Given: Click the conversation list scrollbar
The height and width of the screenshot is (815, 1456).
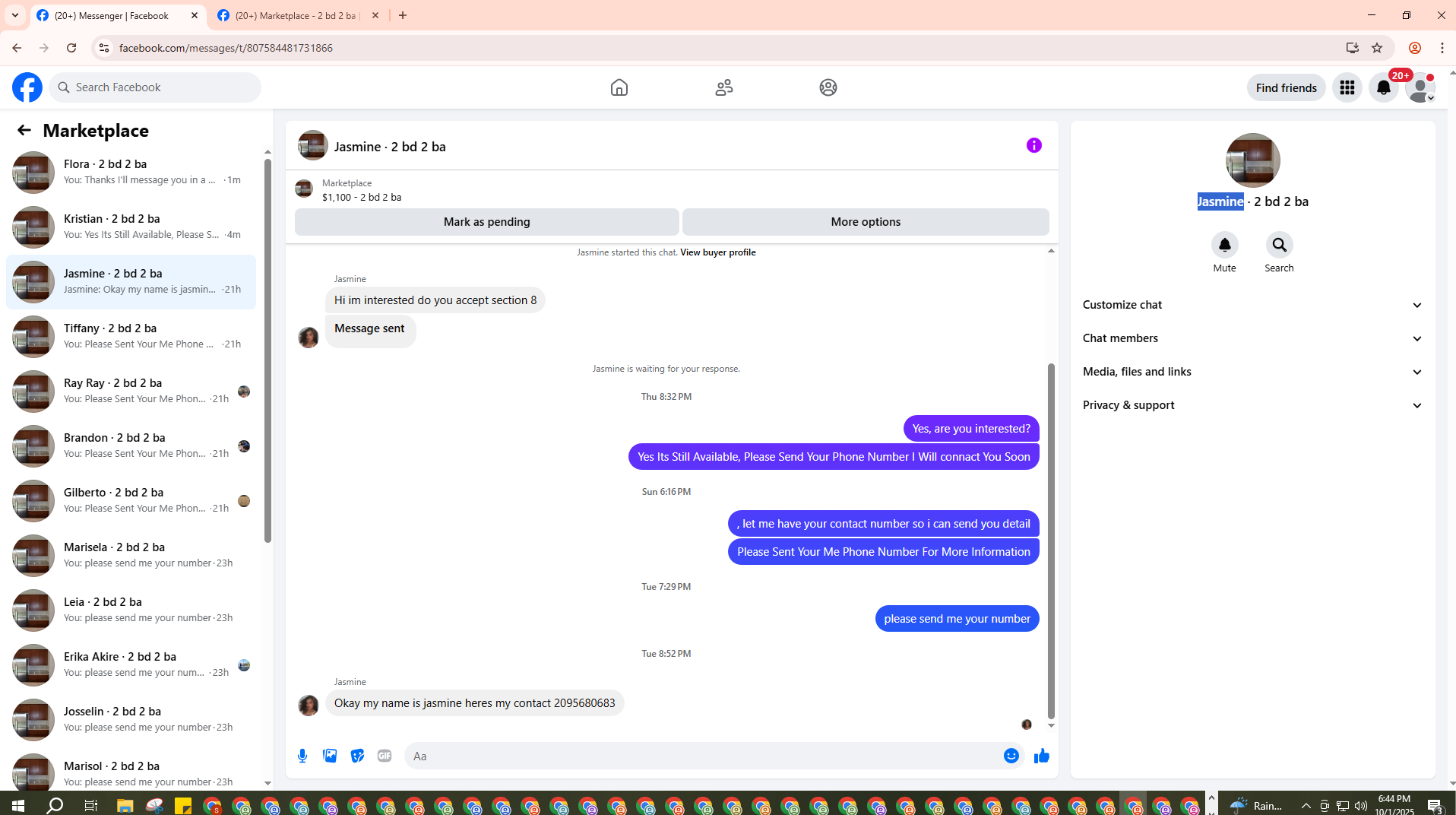Looking at the screenshot, I should (267, 350).
